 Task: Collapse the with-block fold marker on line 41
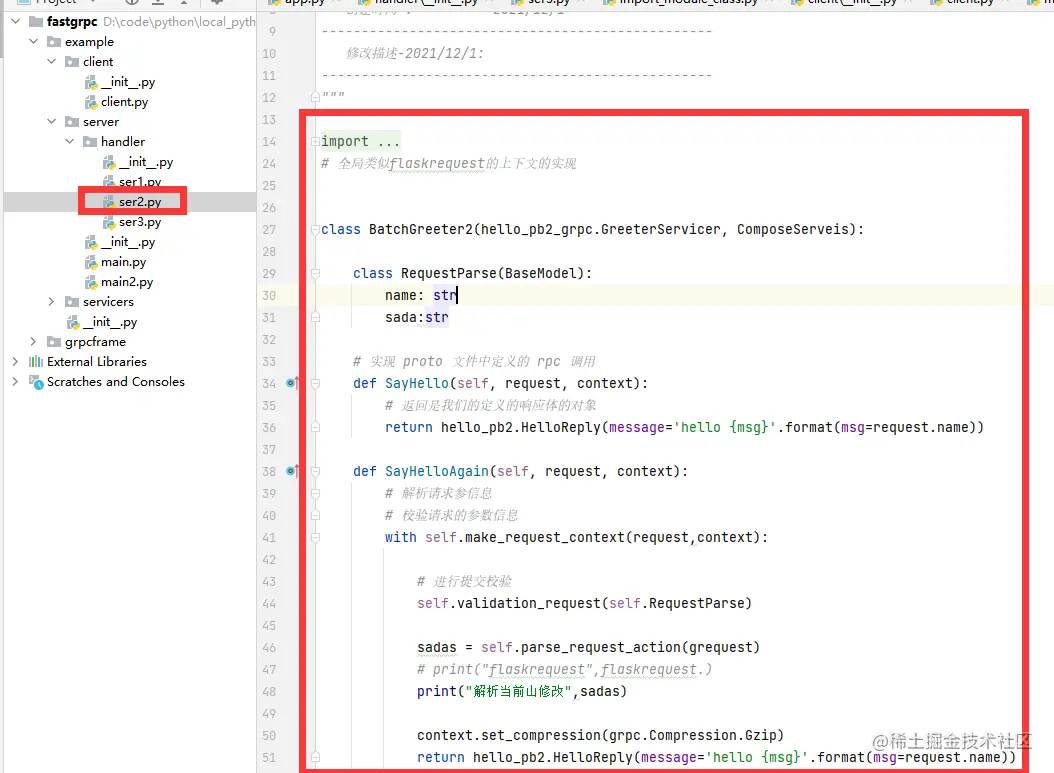point(315,538)
